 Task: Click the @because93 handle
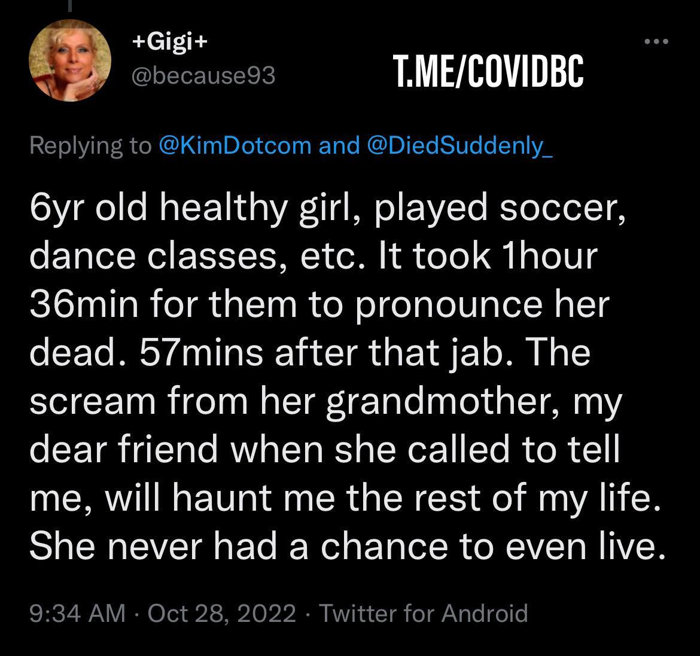203,75
